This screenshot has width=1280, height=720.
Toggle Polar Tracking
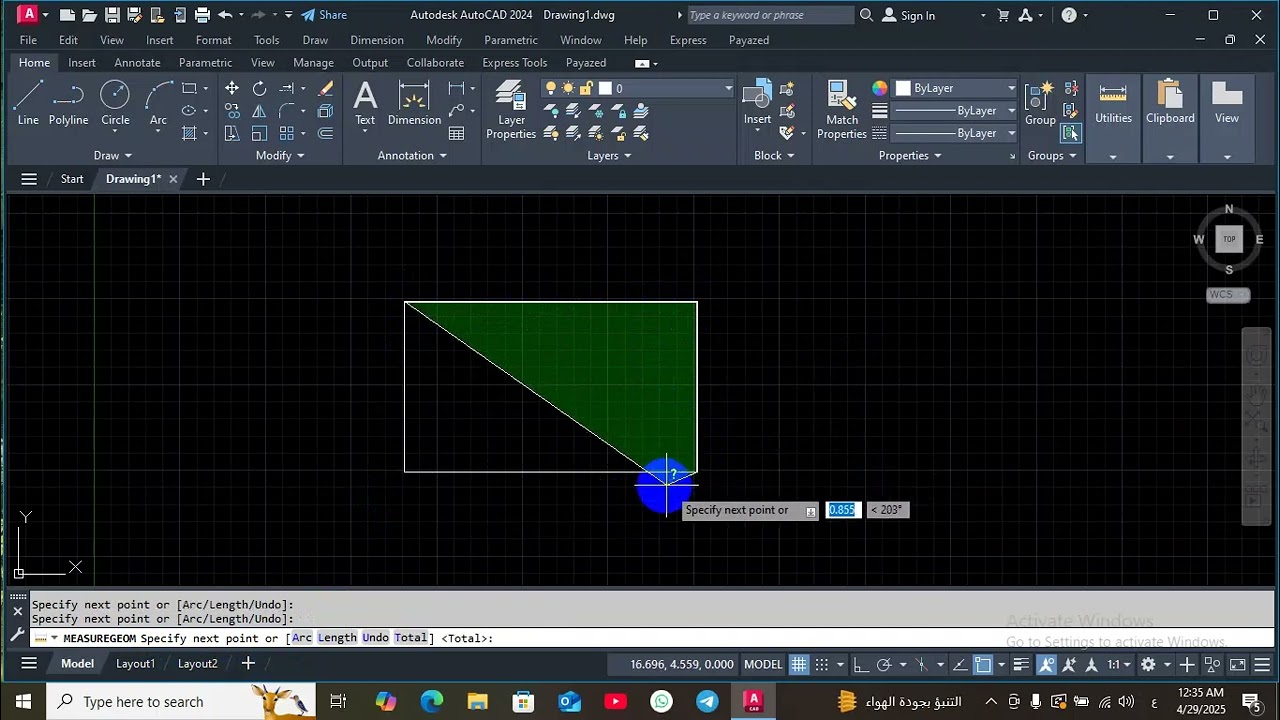[x=884, y=664]
